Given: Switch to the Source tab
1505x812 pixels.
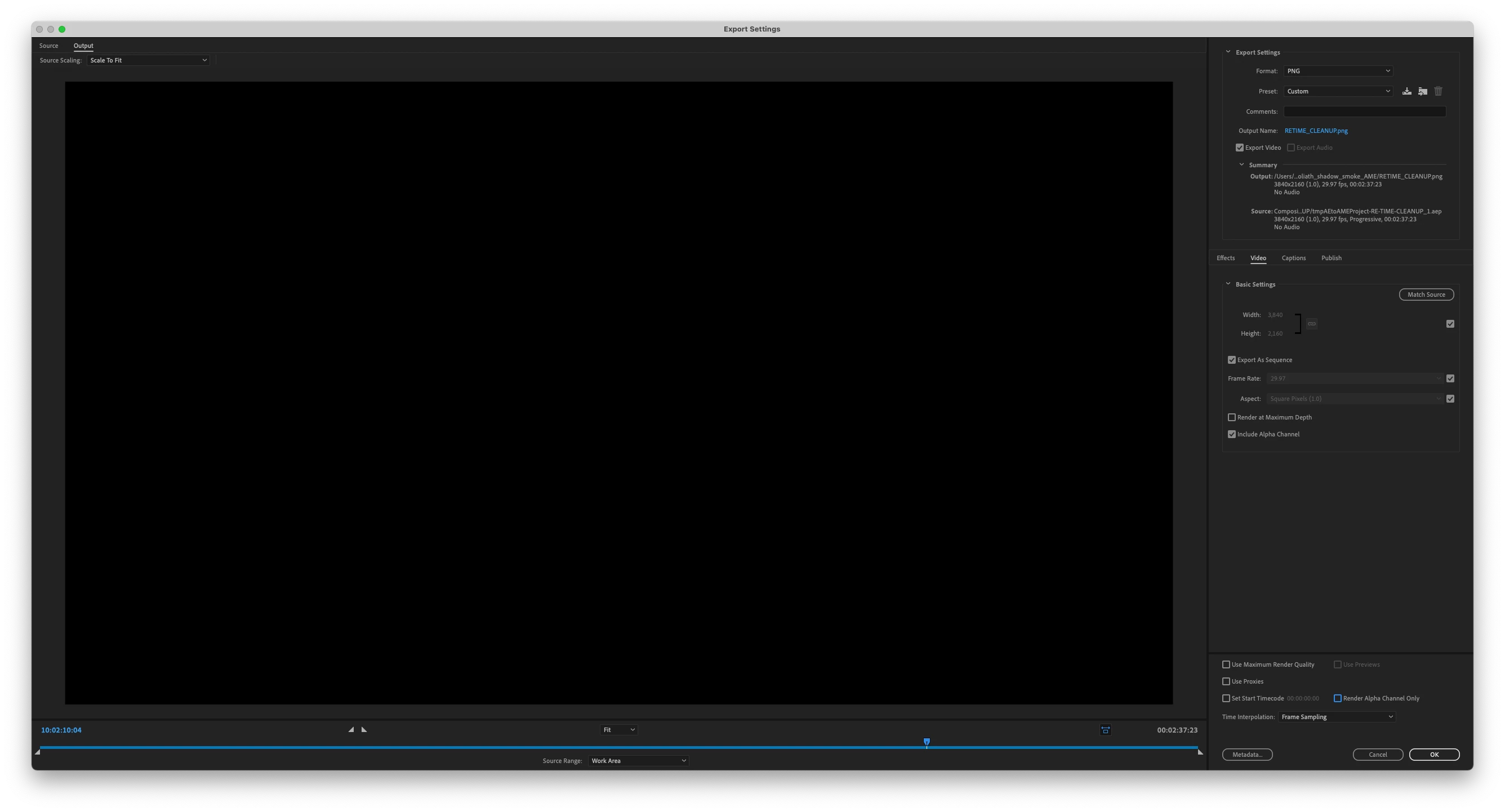Looking at the screenshot, I should tap(48, 46).
